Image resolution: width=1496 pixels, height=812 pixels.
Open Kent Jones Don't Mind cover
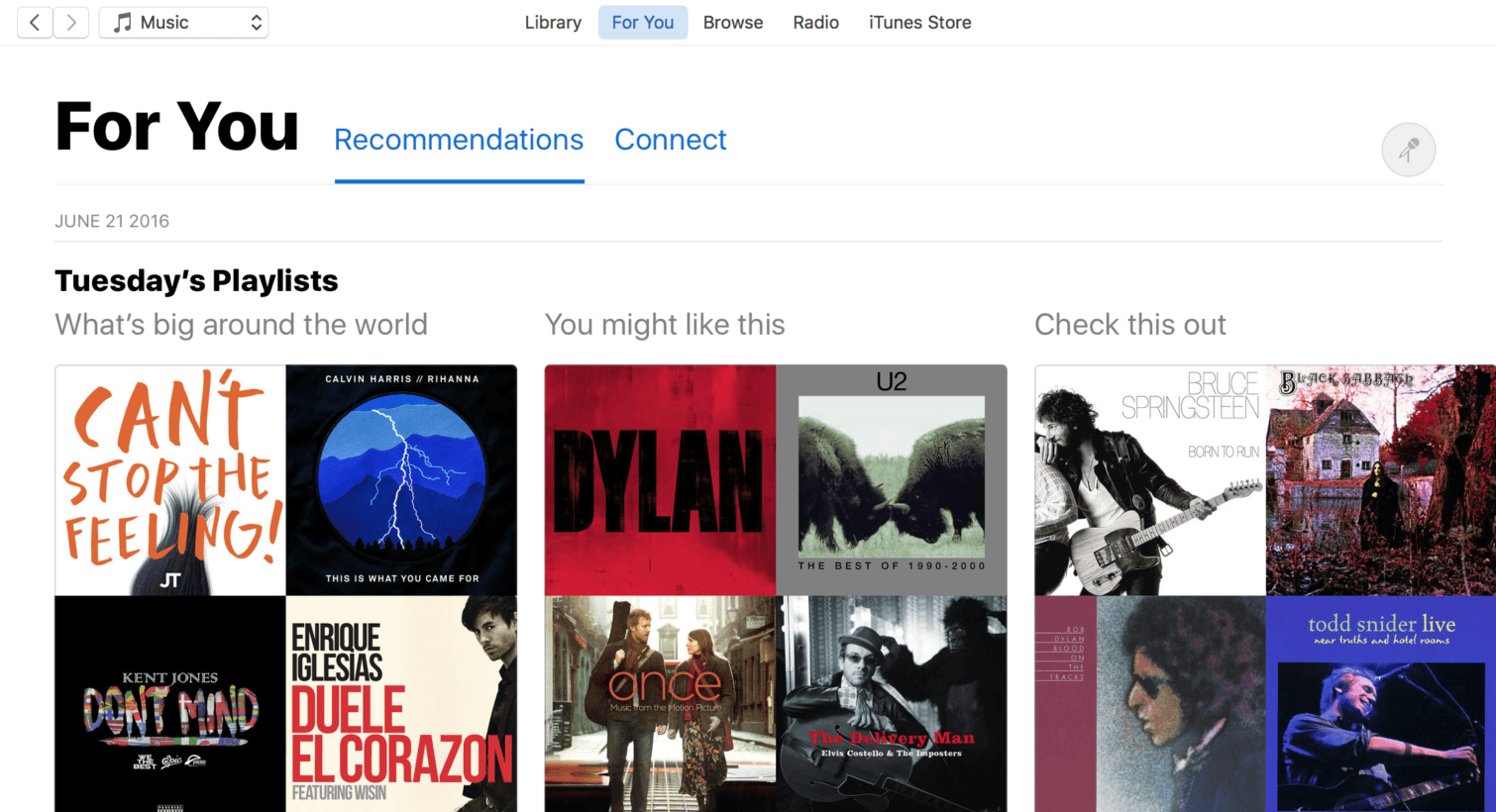(x=170, y=704)
